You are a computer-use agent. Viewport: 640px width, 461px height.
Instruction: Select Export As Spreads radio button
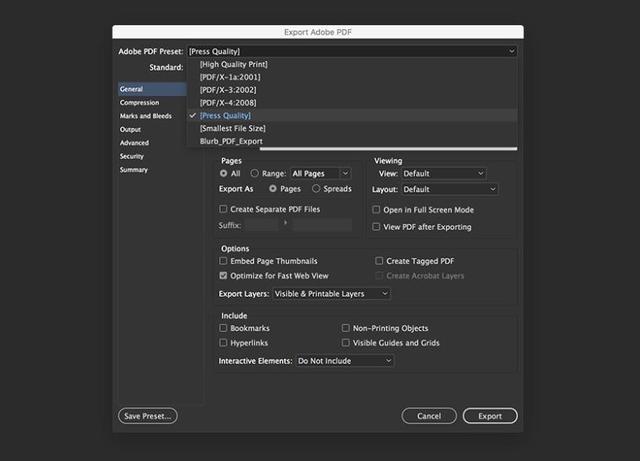316,189
